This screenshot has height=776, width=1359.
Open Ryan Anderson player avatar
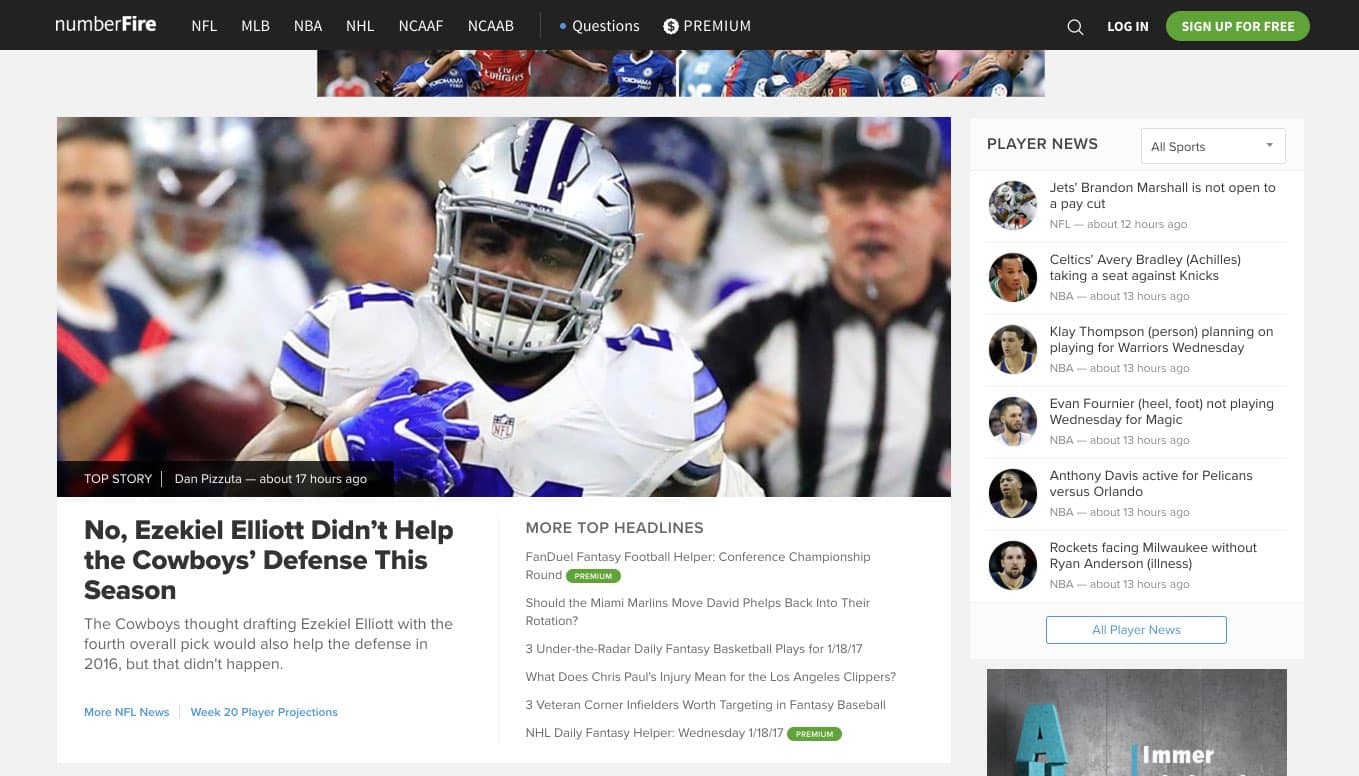[x=1013, y=565]
